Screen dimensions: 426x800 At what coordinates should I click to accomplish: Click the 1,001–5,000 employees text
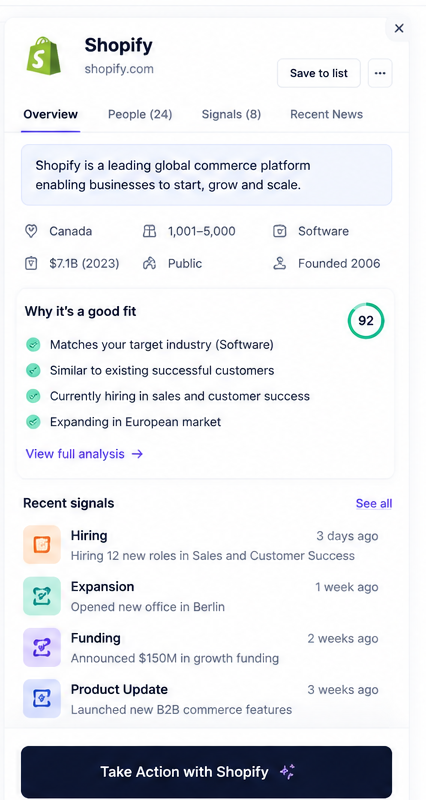tap(202, 231)
